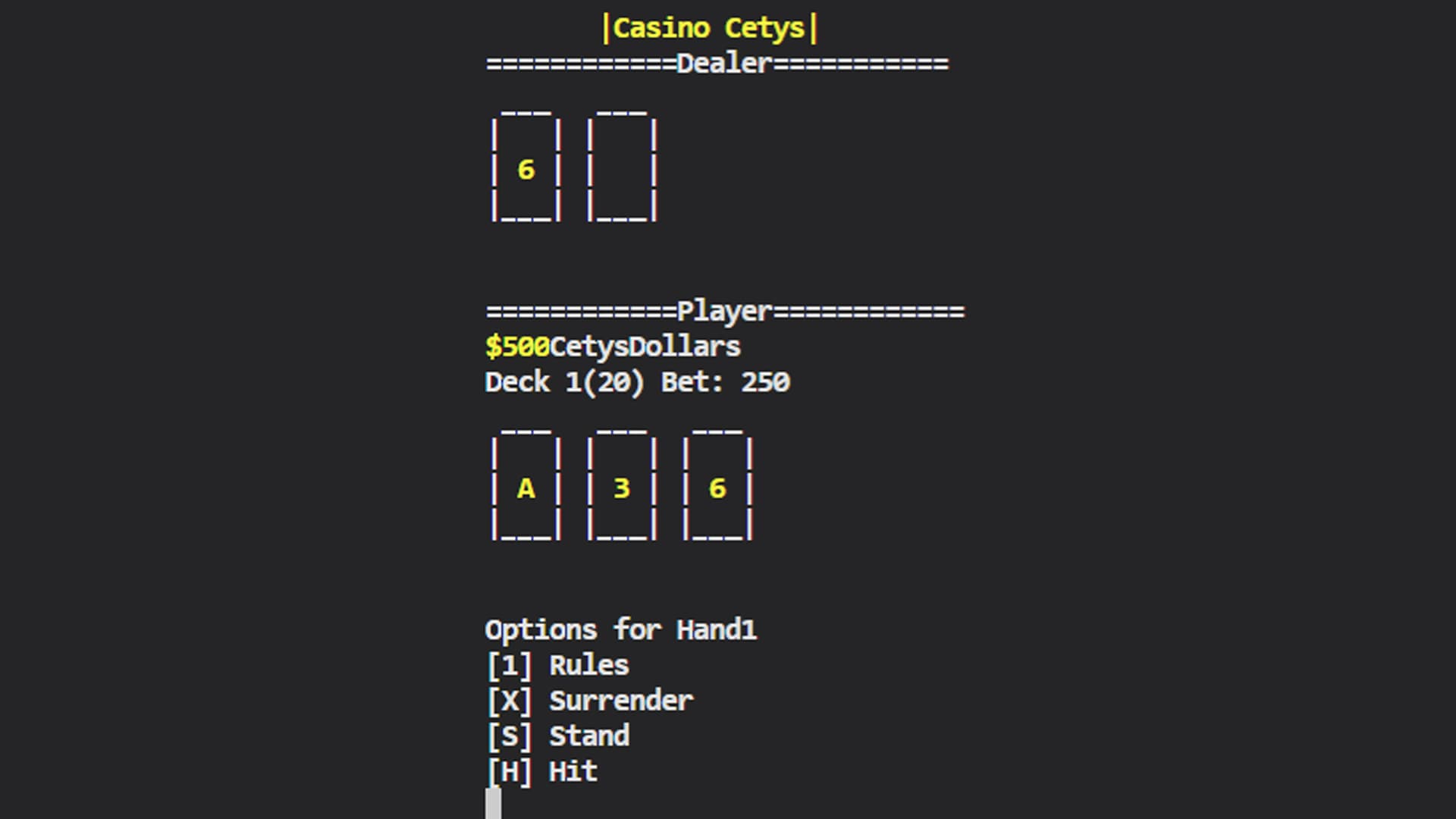The height and width of the screenshot is (819, 1456).
Task: Pick the [S] Stand option
Action: point(557,736)
